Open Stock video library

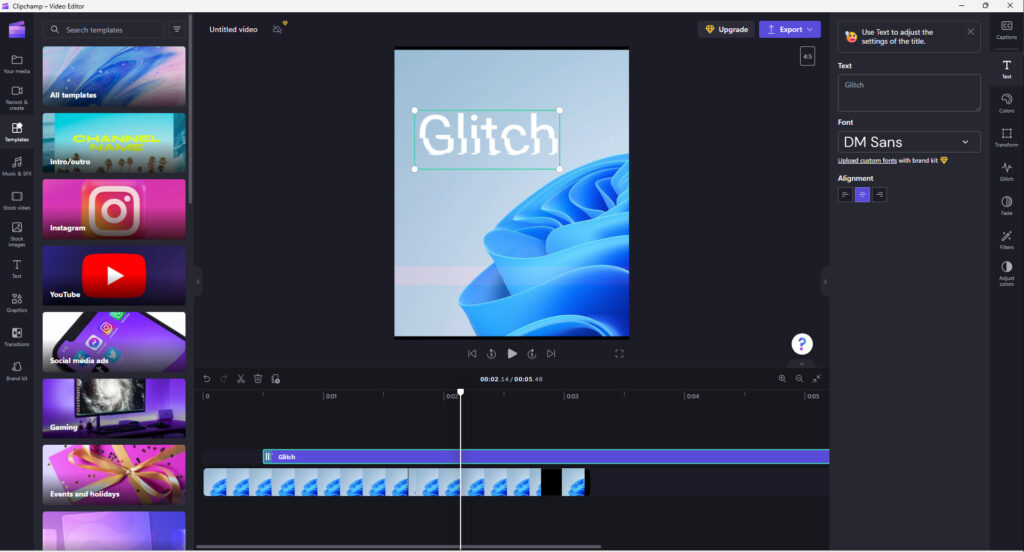click(x=17, y=200)
